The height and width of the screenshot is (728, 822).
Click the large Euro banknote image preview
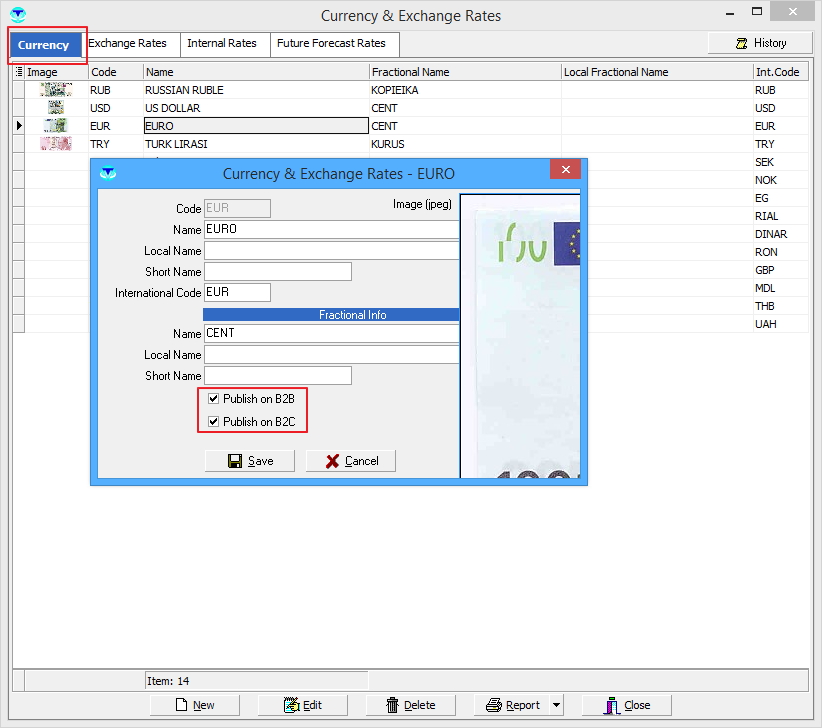[520, 335]
